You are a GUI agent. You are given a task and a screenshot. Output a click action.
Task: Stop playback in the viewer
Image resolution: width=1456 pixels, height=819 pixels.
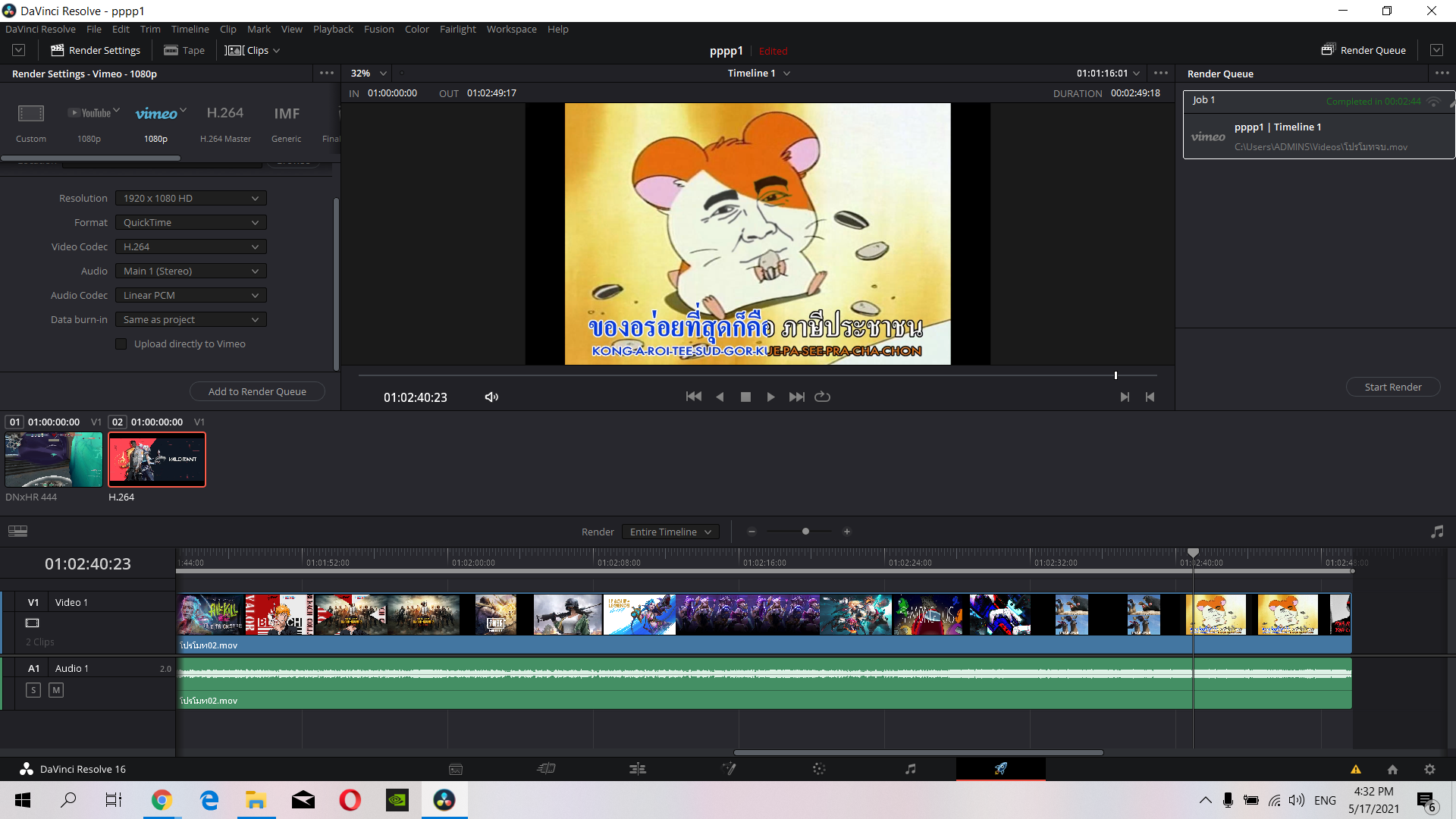745,397
